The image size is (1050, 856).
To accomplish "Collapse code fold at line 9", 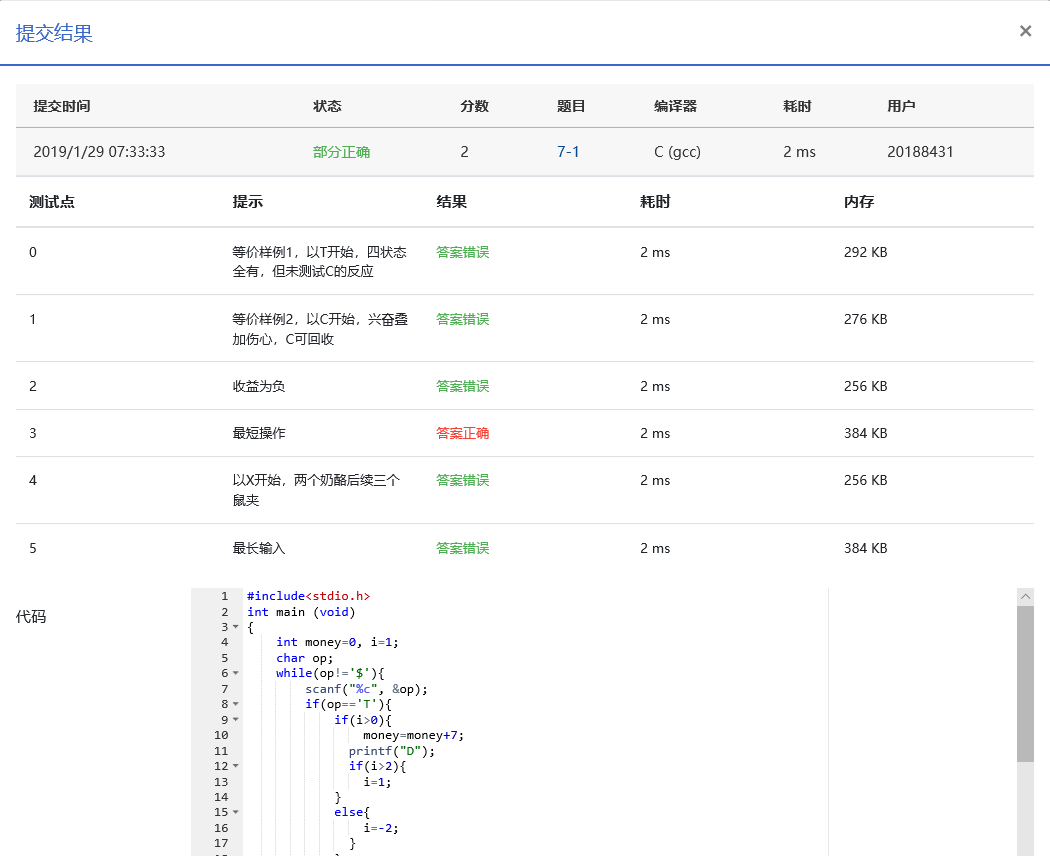I will tap(236, 719).
